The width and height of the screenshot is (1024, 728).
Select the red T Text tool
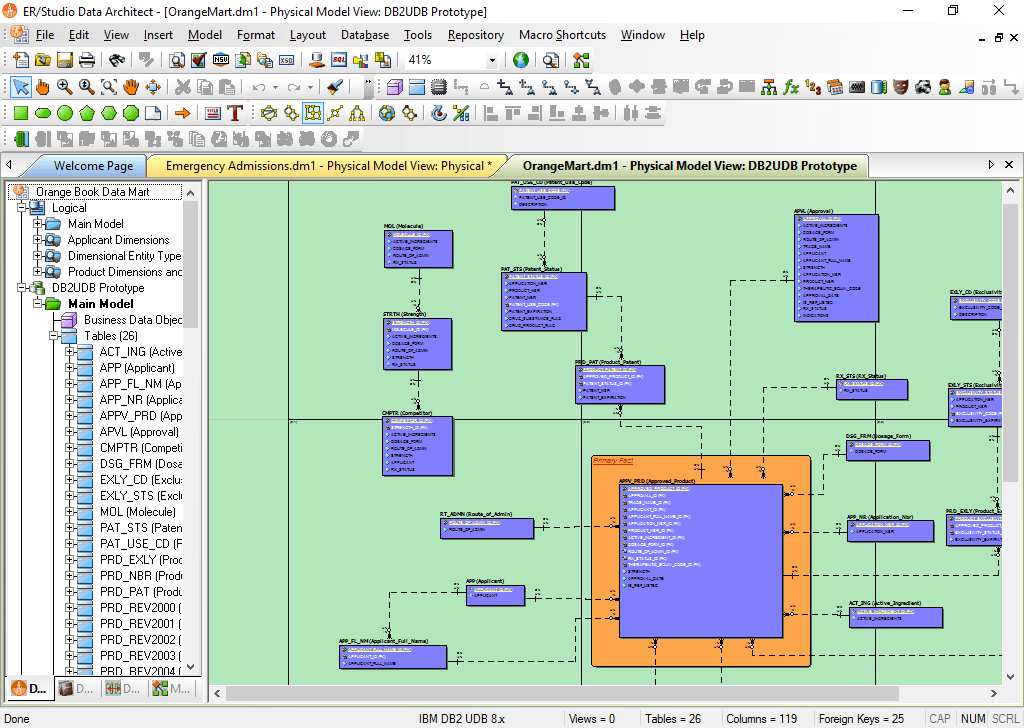tap(235, 114)
